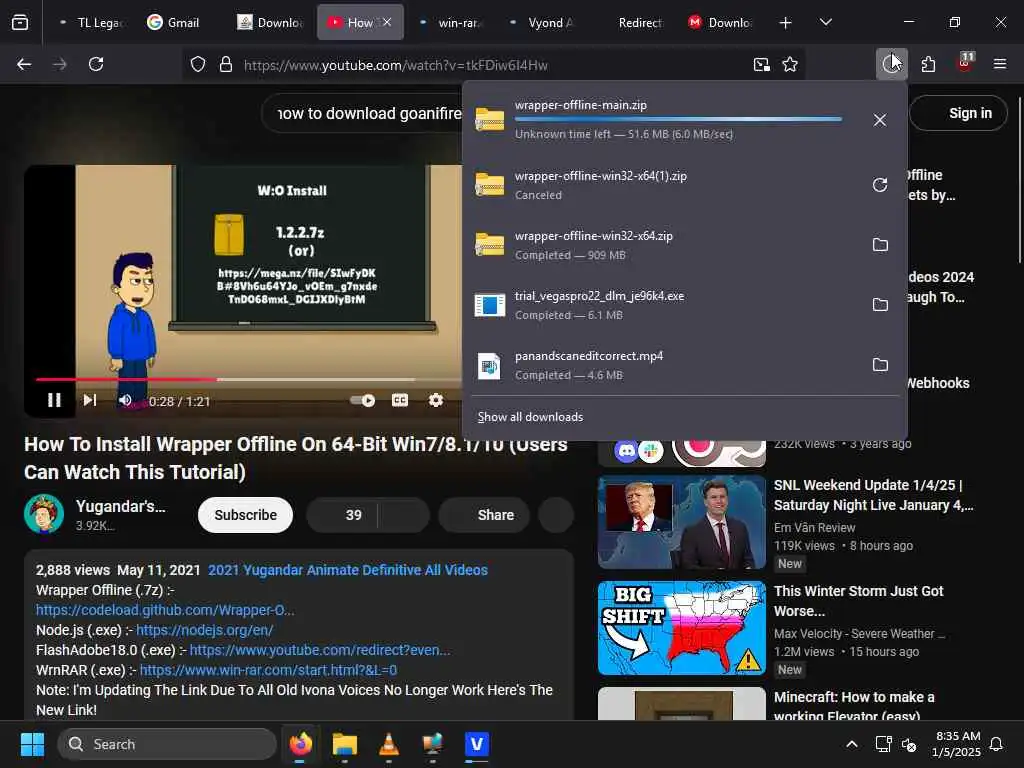Mute the video volume
This screenshot has height=768, width=1024.
pyautogui.click(x=125, y=400)
